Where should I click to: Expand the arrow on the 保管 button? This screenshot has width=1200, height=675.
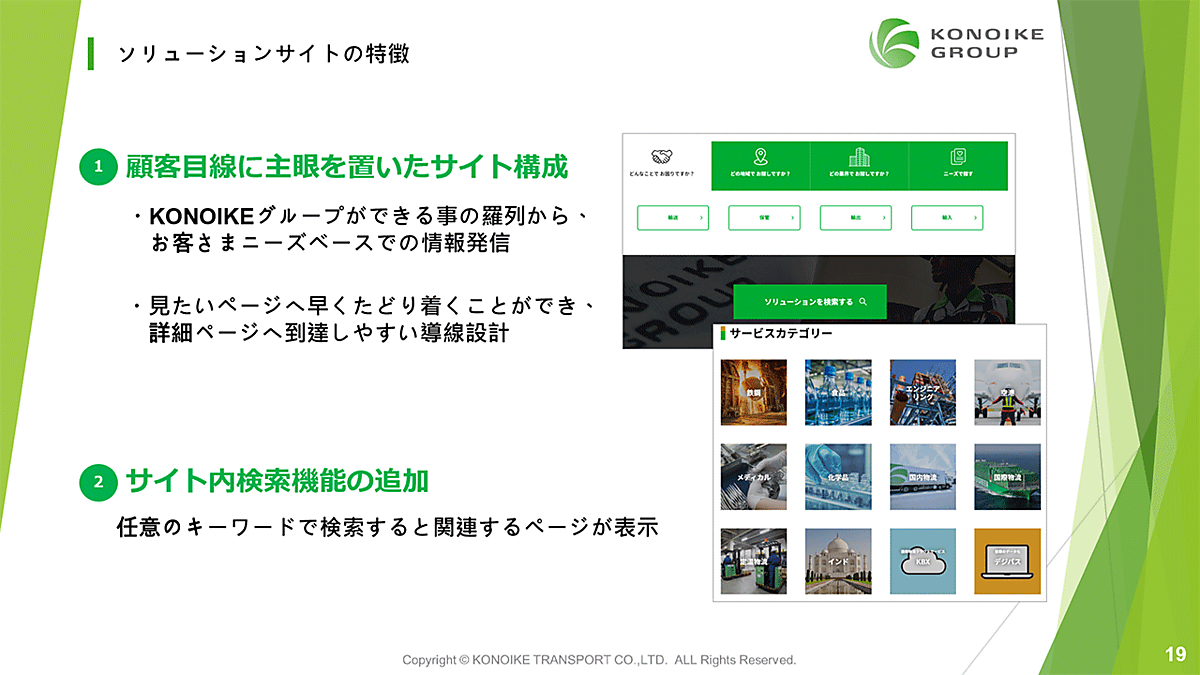(793, 217)
